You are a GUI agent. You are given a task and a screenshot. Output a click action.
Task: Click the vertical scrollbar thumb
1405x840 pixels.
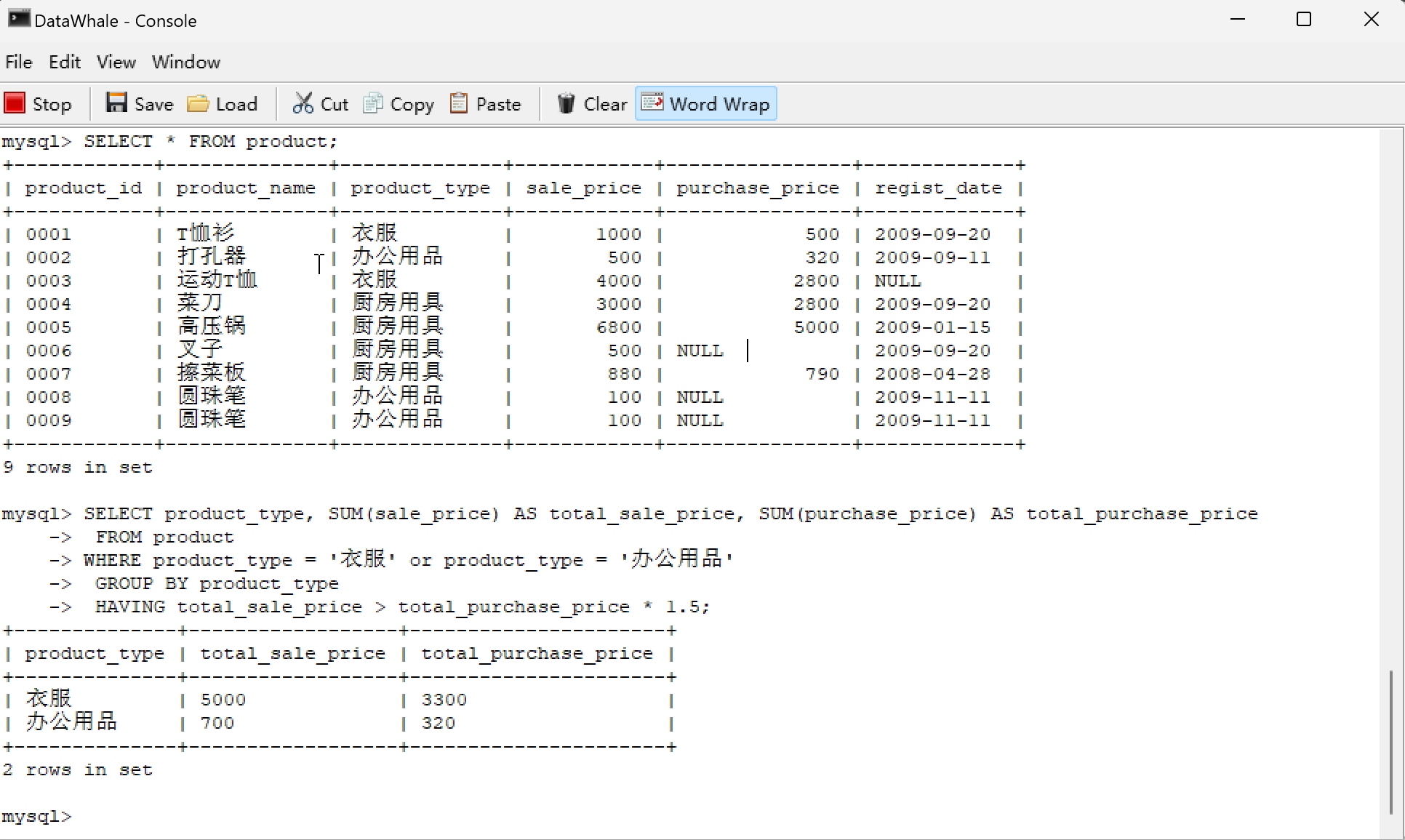1391,740
